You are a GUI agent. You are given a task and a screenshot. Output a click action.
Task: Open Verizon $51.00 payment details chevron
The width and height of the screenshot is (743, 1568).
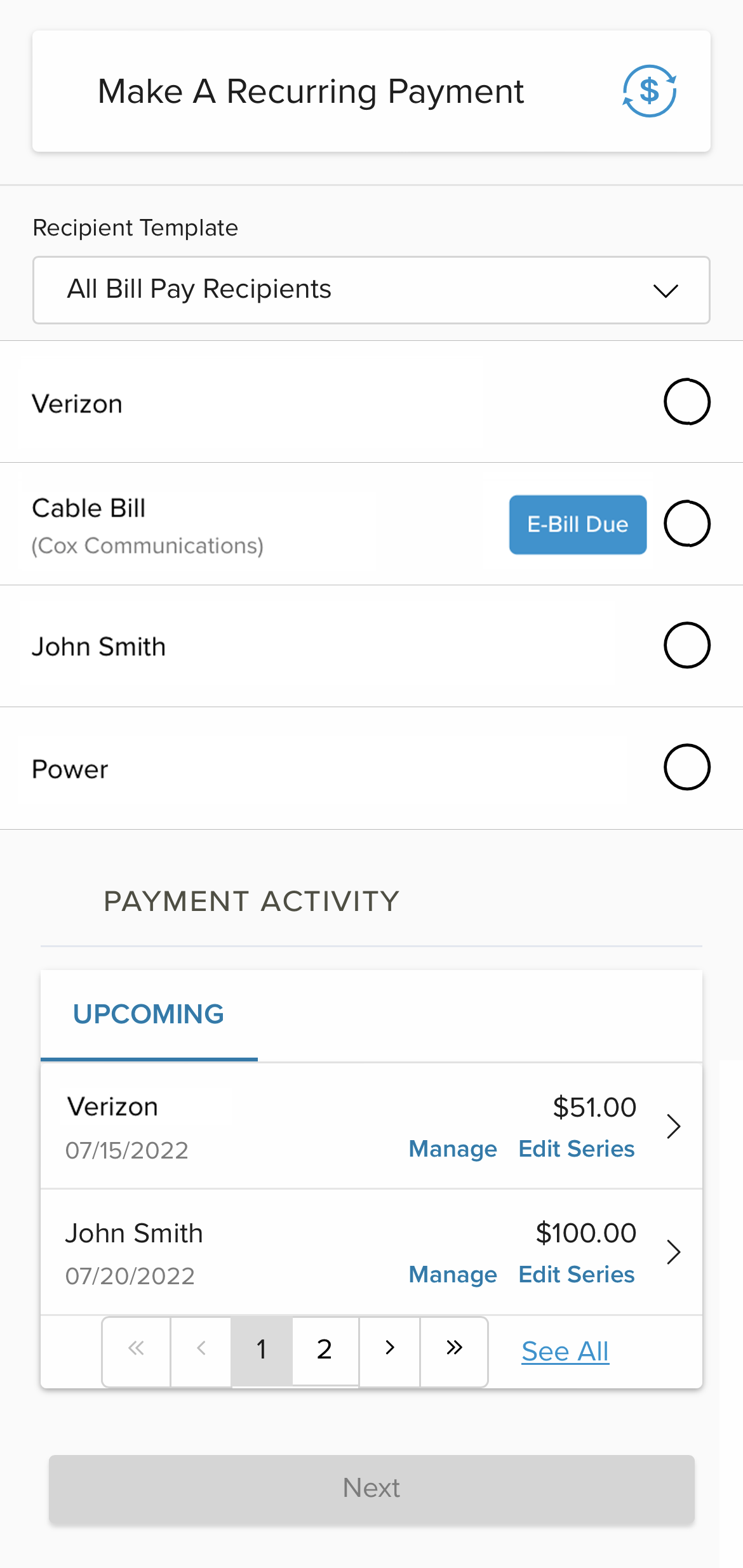673,1126
